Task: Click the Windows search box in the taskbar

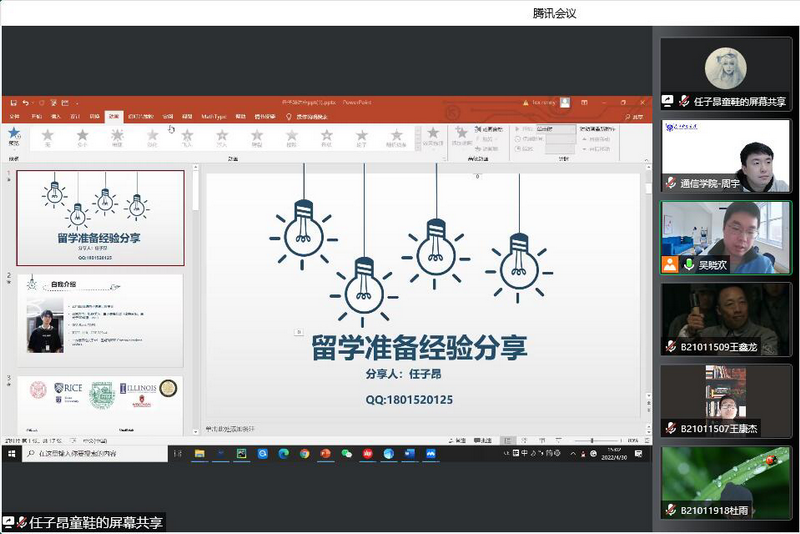Action: (x=100, y=453)
